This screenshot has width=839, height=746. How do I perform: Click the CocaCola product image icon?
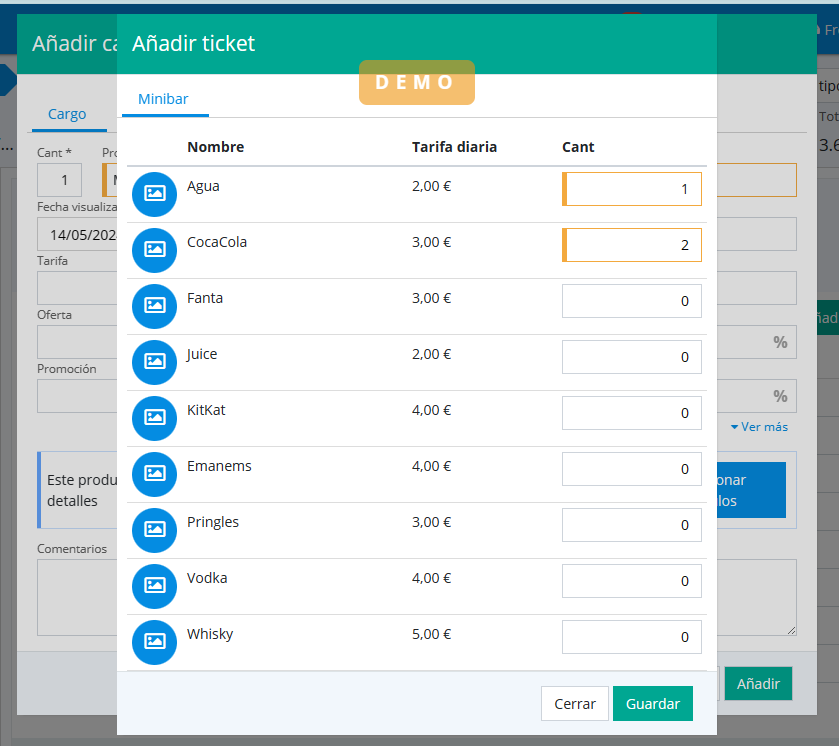(x=154, y=250)
